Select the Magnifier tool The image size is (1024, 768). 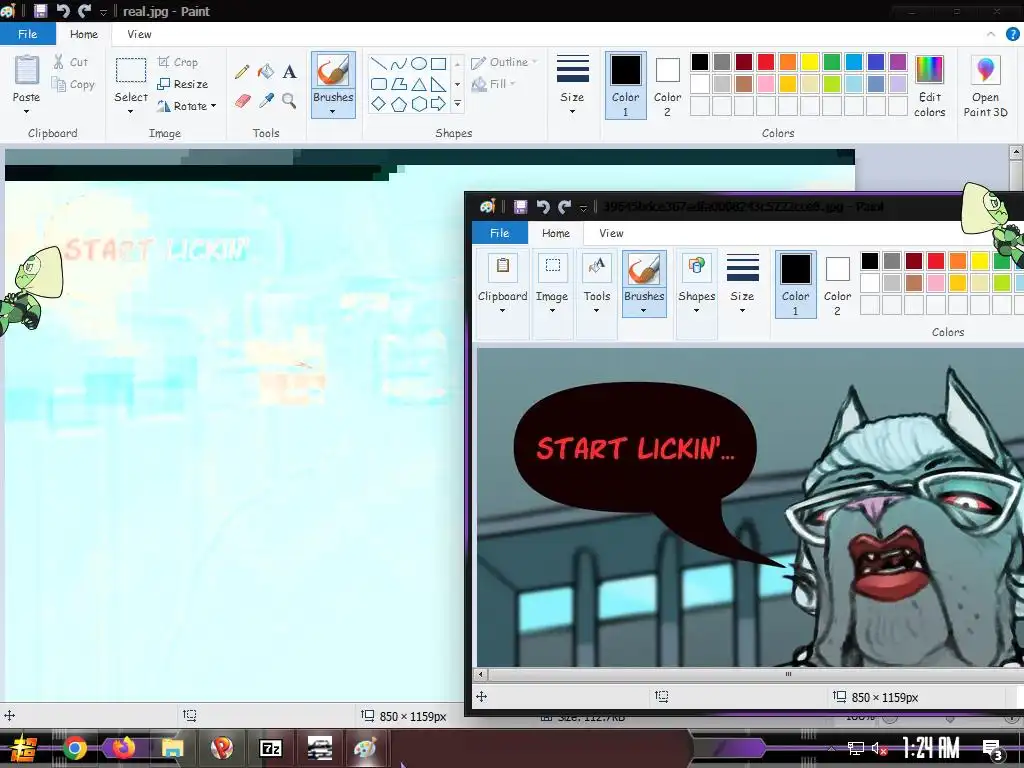pos(289,101)
